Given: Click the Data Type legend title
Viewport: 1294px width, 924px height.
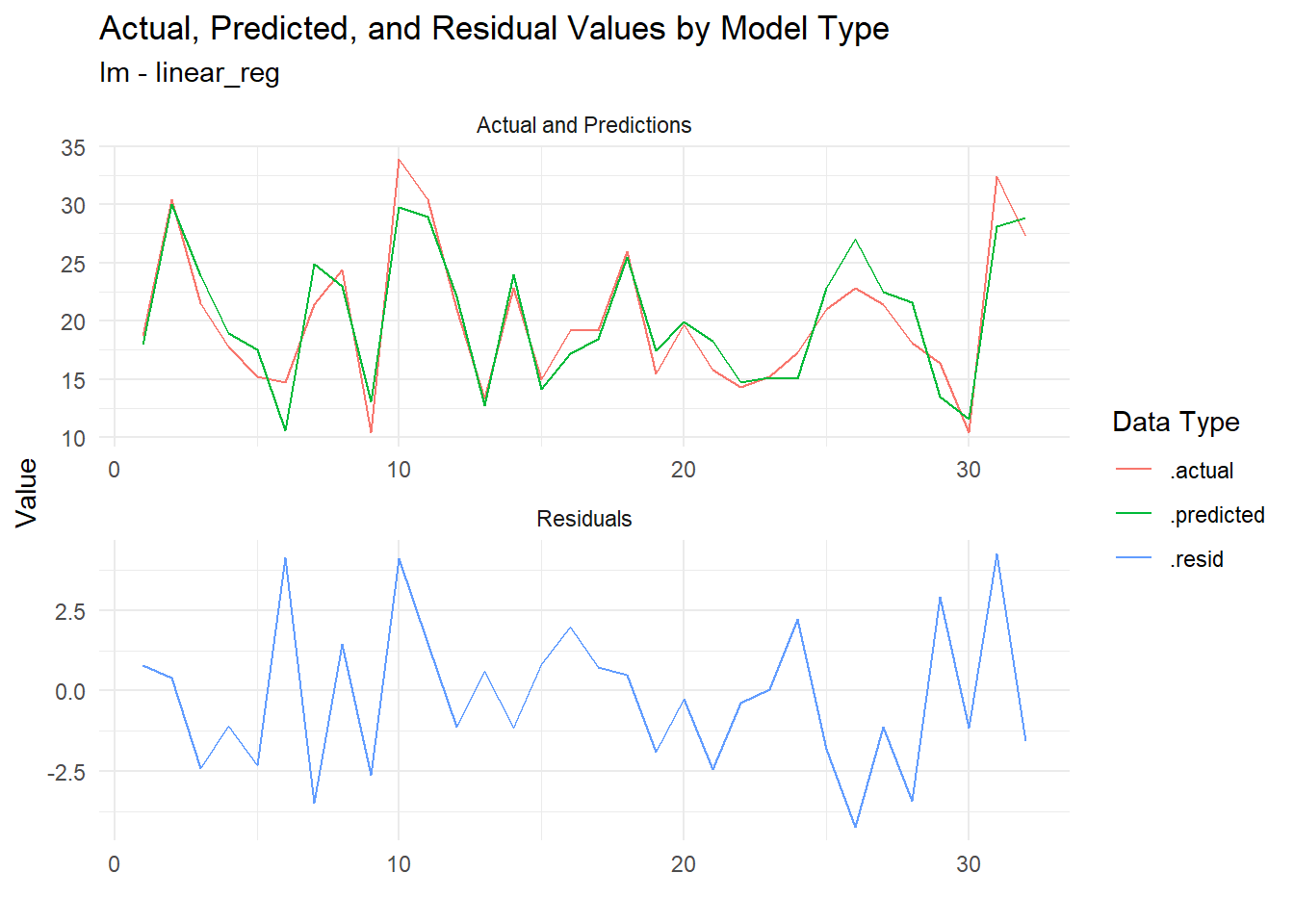Looking at the screenshot, I should pyautogui.click(x=1176, y=422).
